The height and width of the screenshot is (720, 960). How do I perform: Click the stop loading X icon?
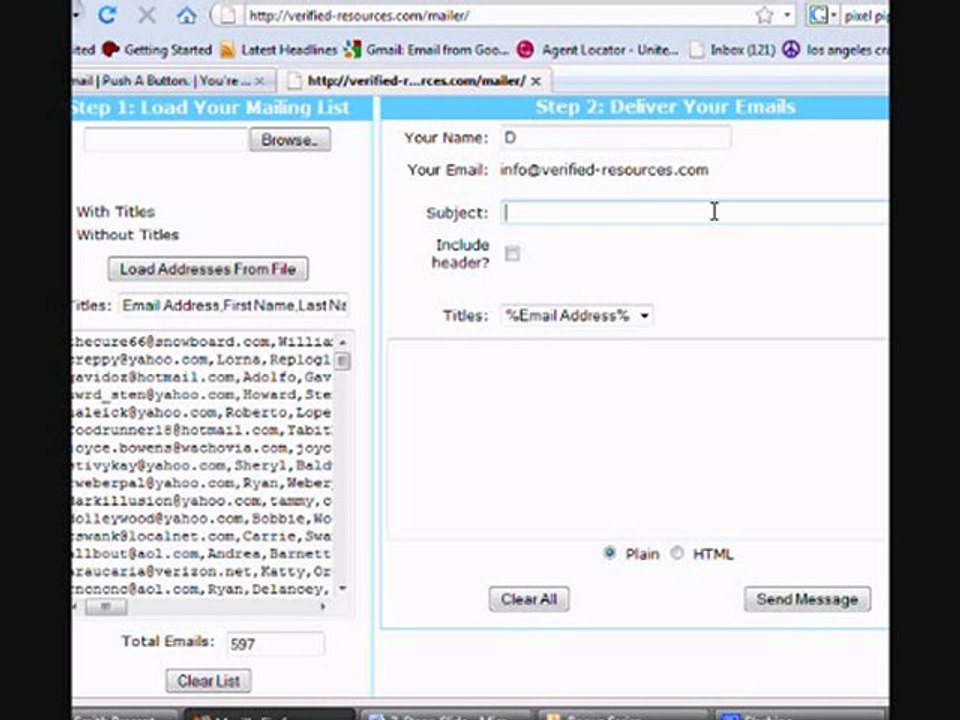[x=146, y=15]
